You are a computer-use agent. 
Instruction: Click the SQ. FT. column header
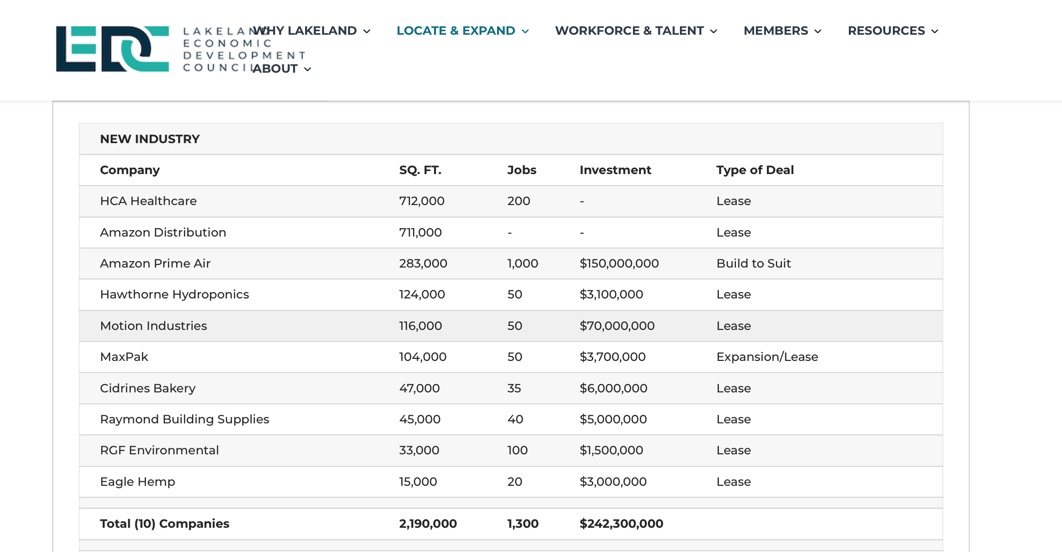[420, 170]
